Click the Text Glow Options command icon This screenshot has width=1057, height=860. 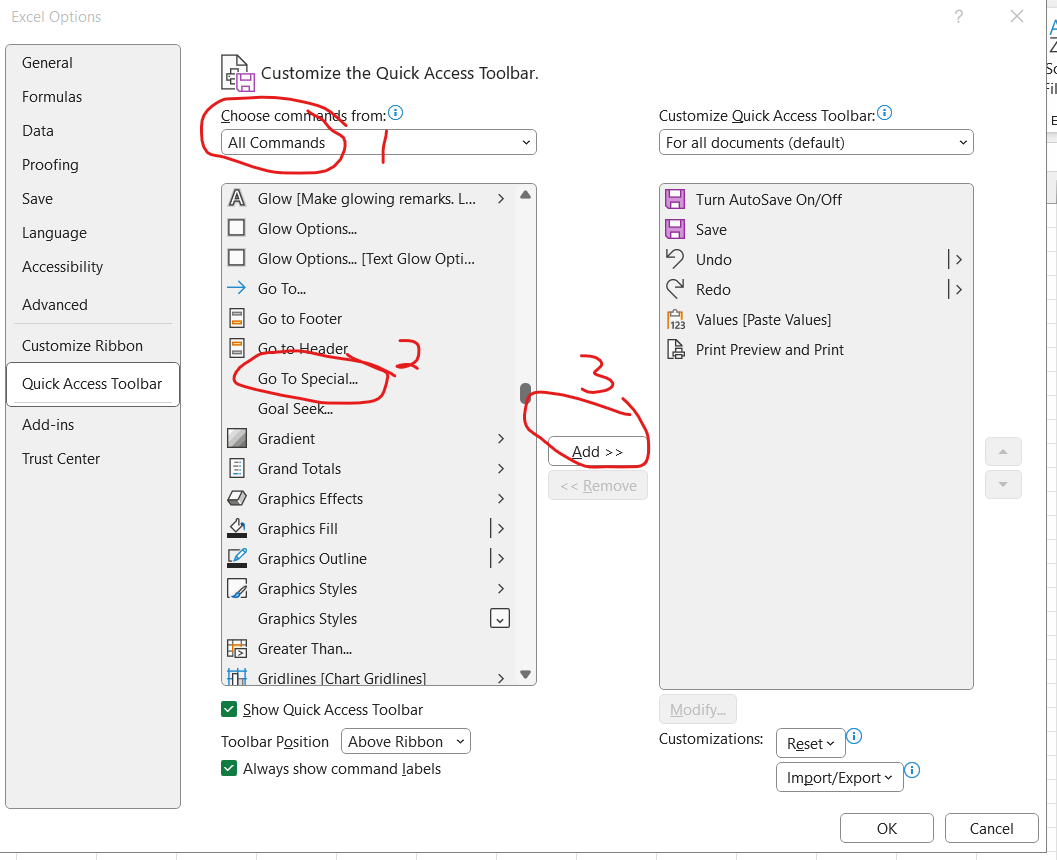237,258
